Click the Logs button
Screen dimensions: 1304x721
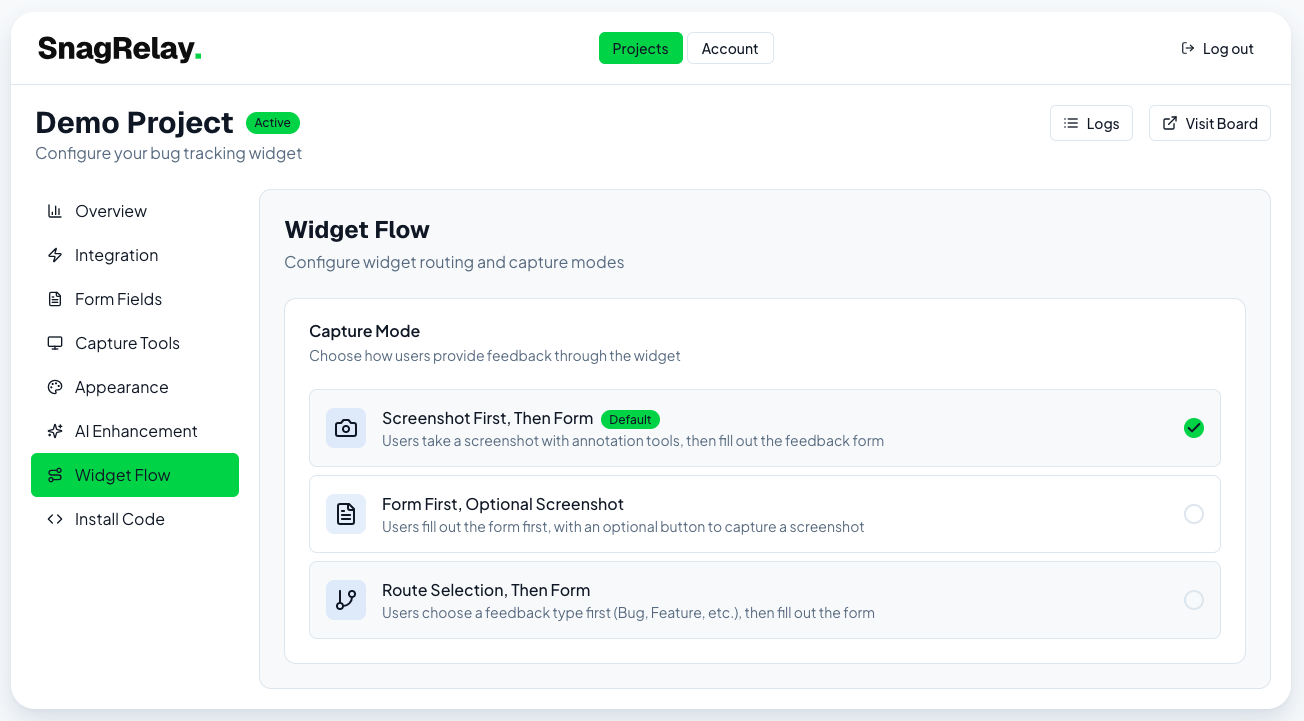[1091, 123]
